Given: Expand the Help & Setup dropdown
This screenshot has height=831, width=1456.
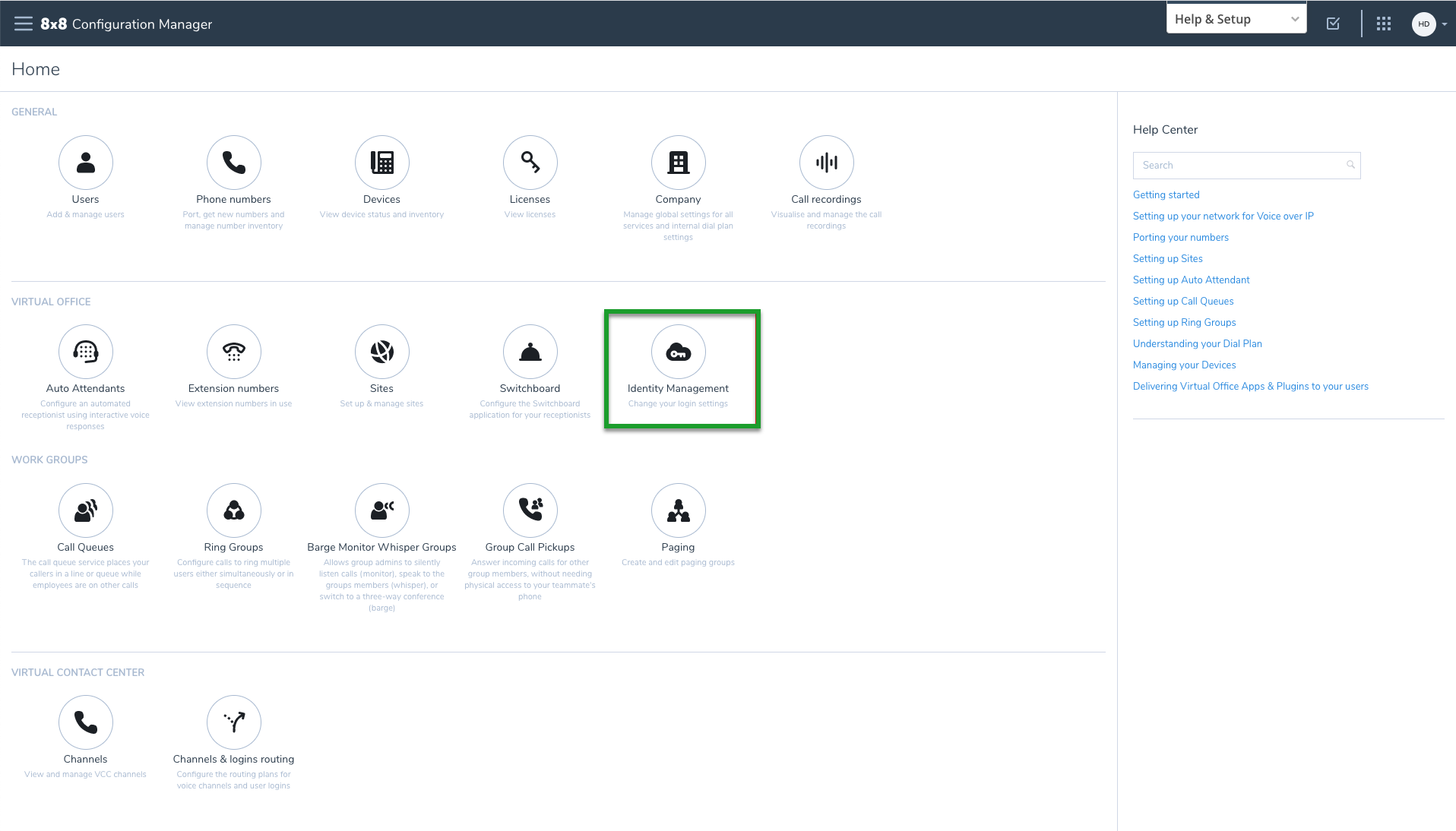Looking at the screenshot, I should tap(1236, 19).
